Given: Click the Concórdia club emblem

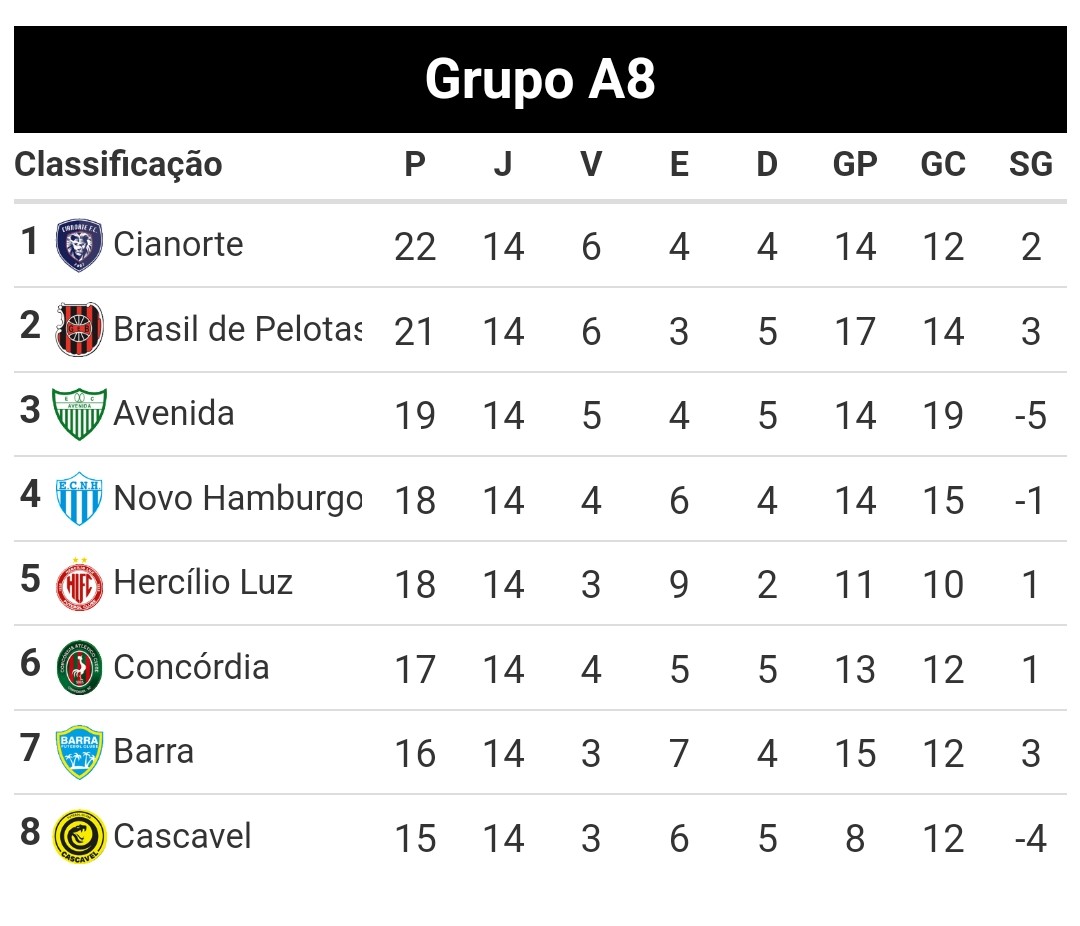Looking at the screenshot, I should [79, 668].
